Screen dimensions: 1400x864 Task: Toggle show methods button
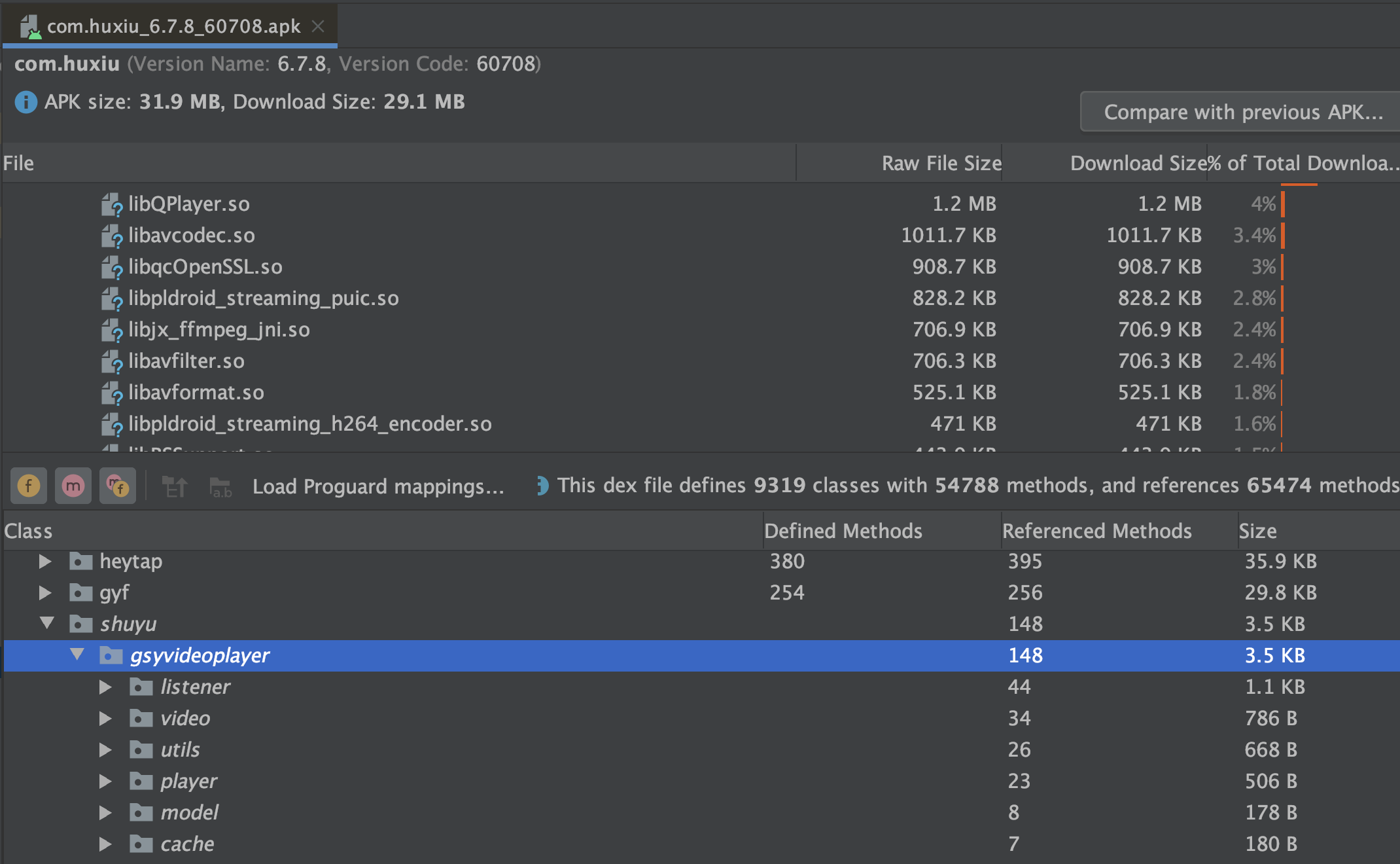point(73,486)
